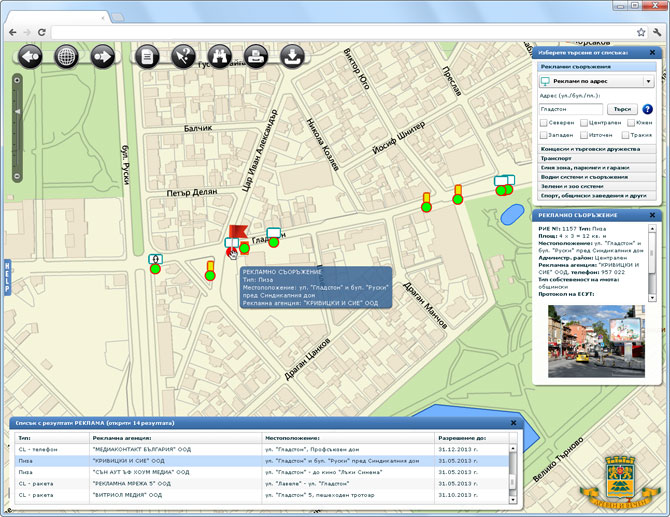The image size is (670, 517).
Task: Close the РЕКЛАМНО СЪОРЪЖЕНИЕ details panel
Action: point(652,215)
